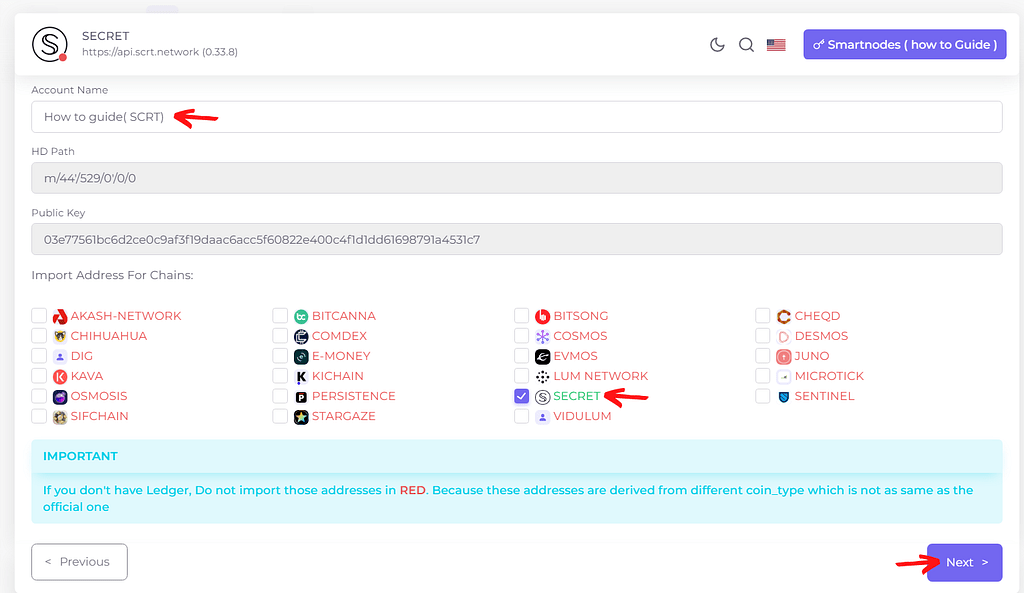Click DIG chain label
This screenshot has height=593, width=1024.
click(x=82, y=356)
